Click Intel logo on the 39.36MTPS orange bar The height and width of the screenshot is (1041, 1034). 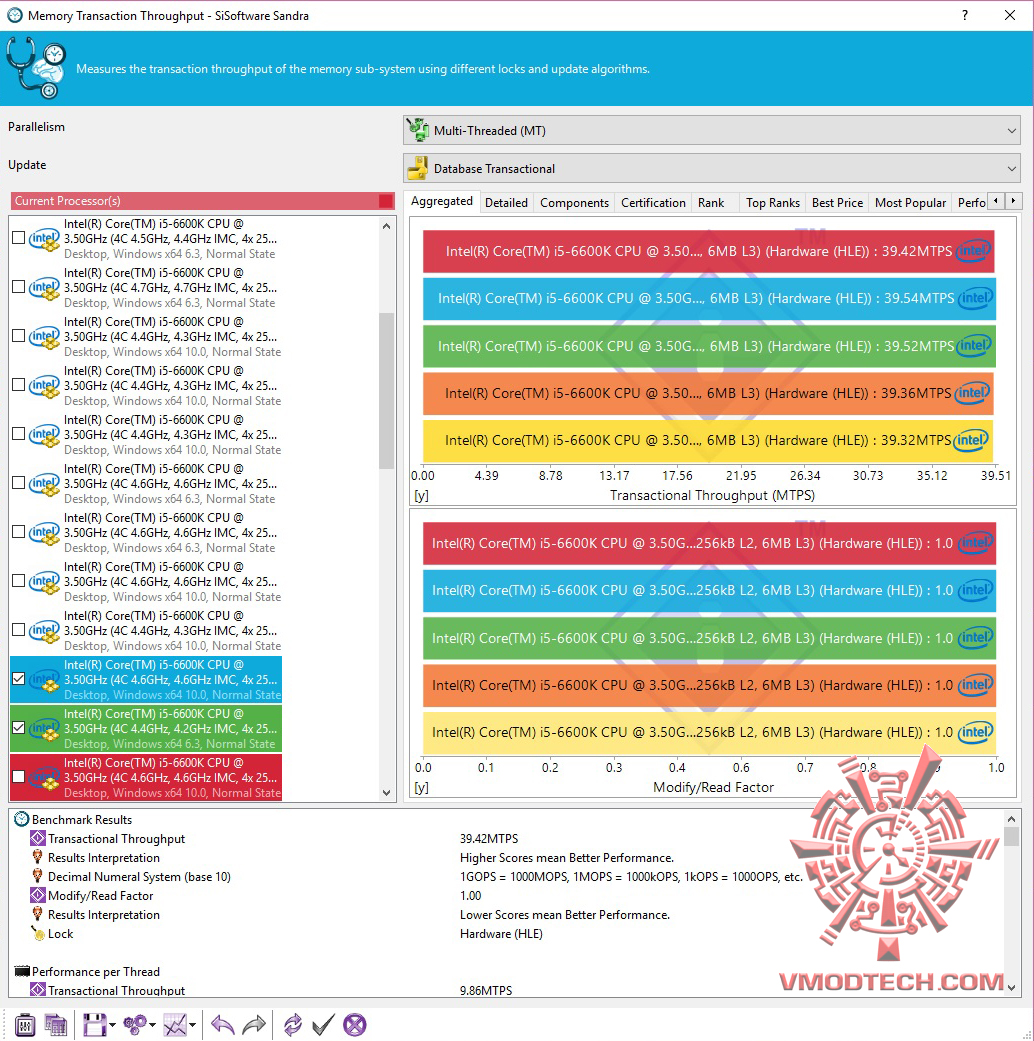click(972, 393)
